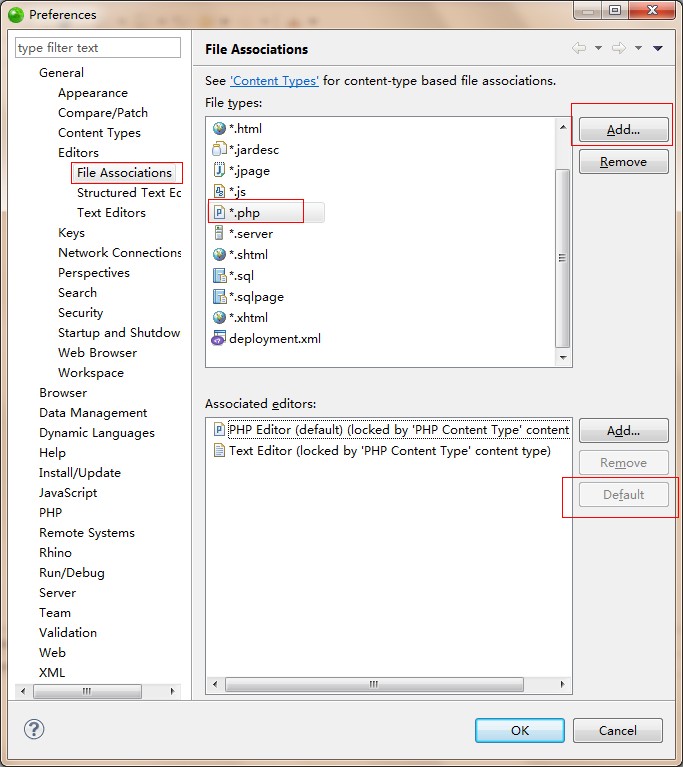The height and width of the screenshot is (767, 683).
Task: Select Web Browser tree node
Action: pos(97,353)
